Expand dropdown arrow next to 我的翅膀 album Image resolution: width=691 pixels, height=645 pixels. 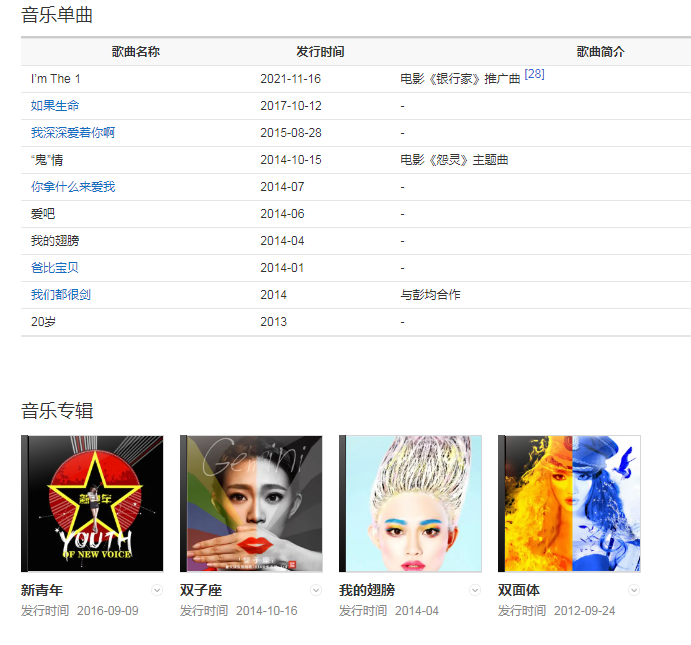pyautogui.click(x=475, y=590)
